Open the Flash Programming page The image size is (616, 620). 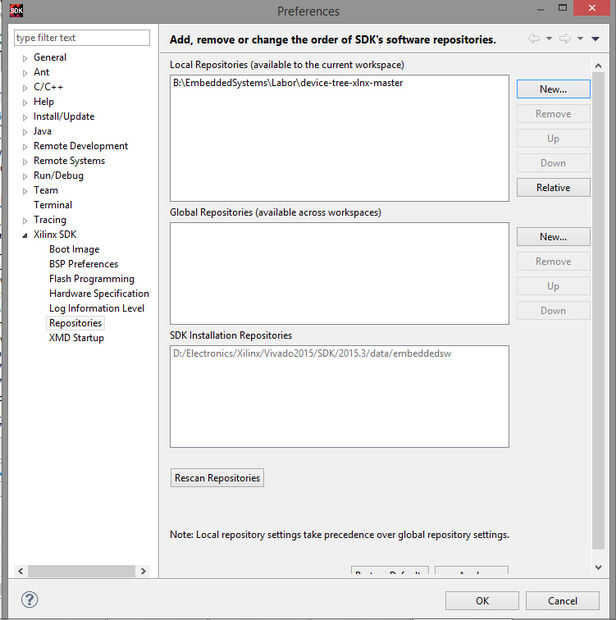click(92, 279)
